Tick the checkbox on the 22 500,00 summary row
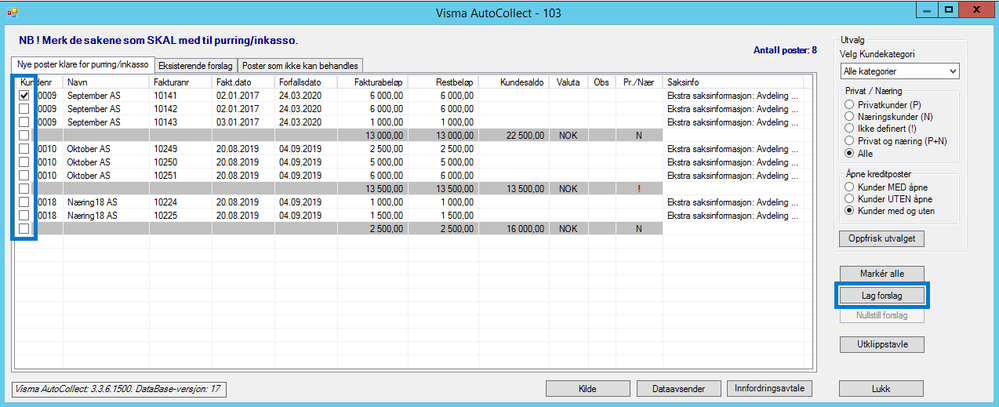Viewport: 999px width, 407px height. click(x=24, y=135)
